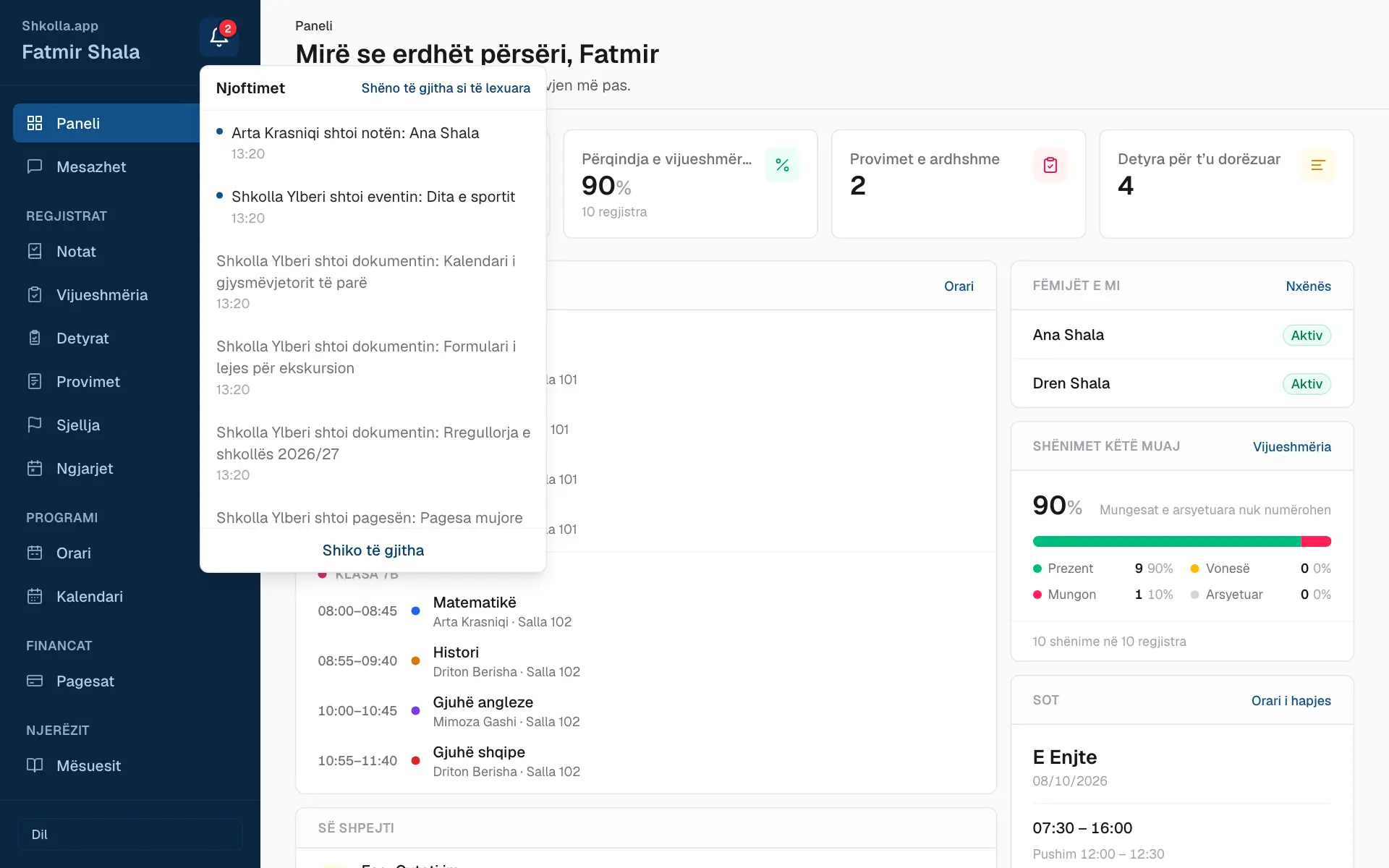This screenshot has width=1389, height=868.
Task: Click the Aktiv badge next to Dren Shala
Action: [x=1307, y=384]
